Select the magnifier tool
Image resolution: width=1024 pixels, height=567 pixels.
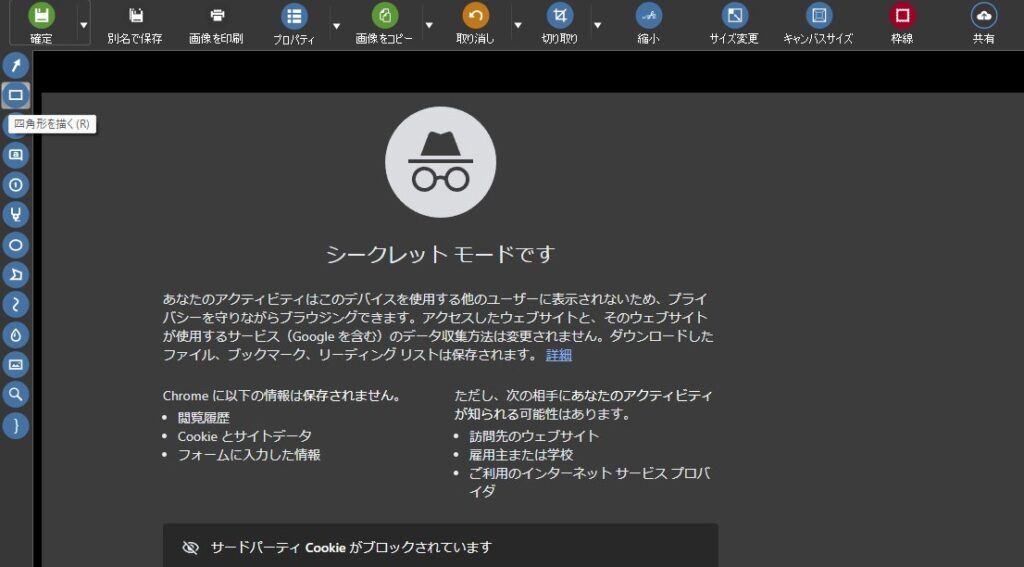pos(16,395)
